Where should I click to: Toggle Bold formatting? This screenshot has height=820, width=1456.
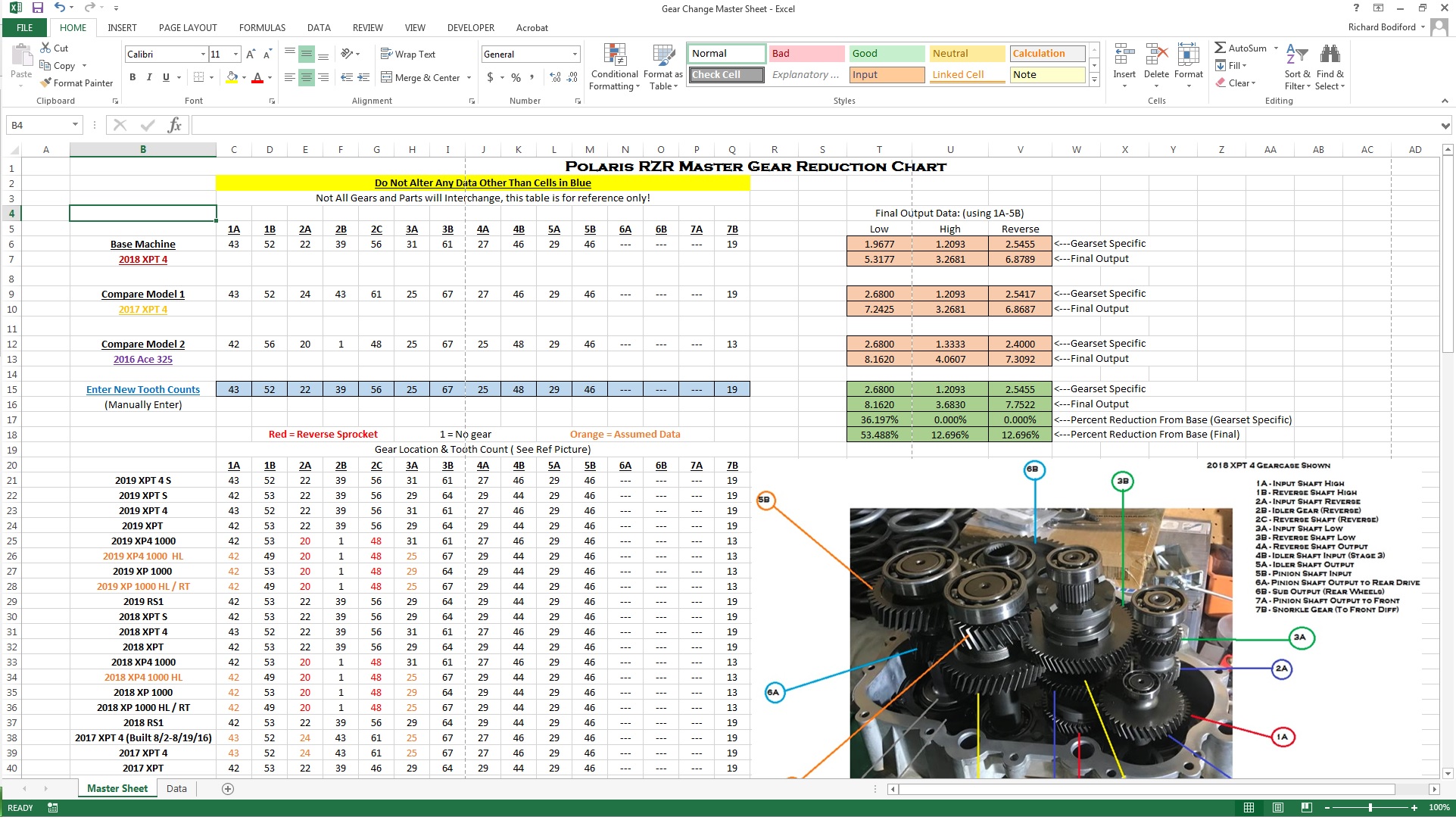pos(133,77)
